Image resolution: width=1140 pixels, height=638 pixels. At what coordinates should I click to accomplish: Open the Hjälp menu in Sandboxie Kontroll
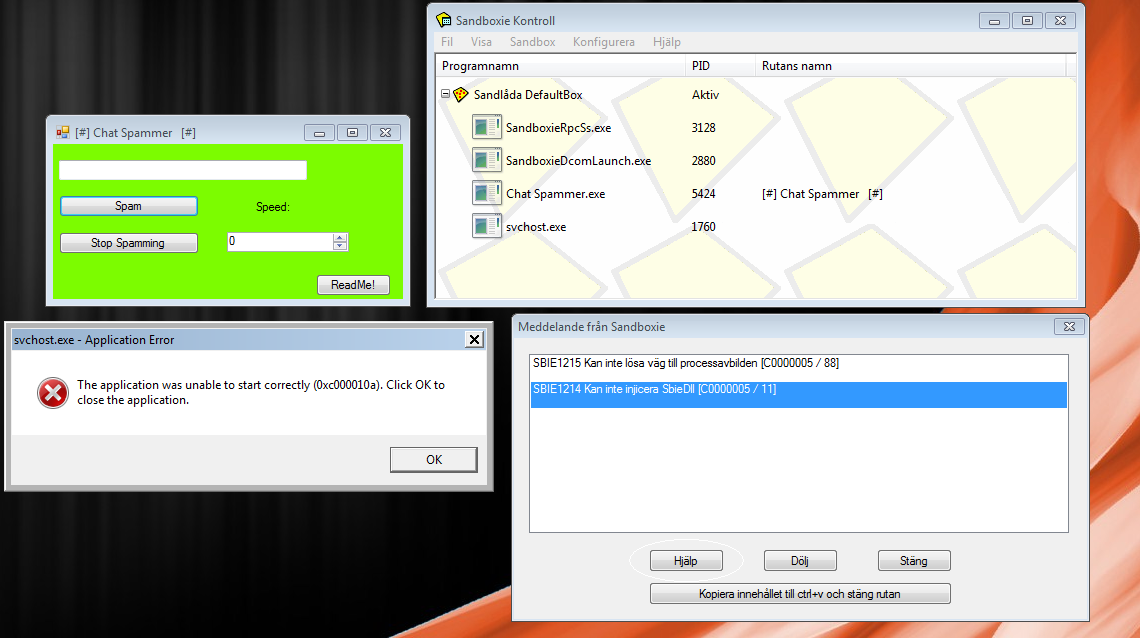pyautogui.click(x=667, y=42)
